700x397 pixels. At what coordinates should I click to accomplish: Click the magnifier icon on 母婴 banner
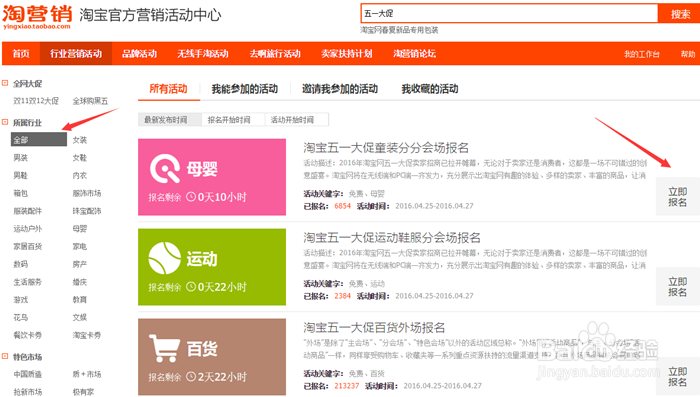(165, 169)
